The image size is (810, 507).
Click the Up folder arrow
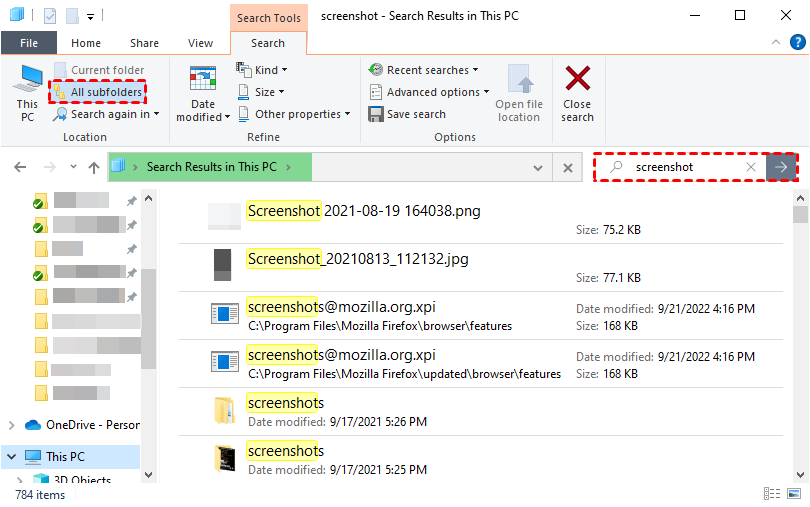pos(93,168)
